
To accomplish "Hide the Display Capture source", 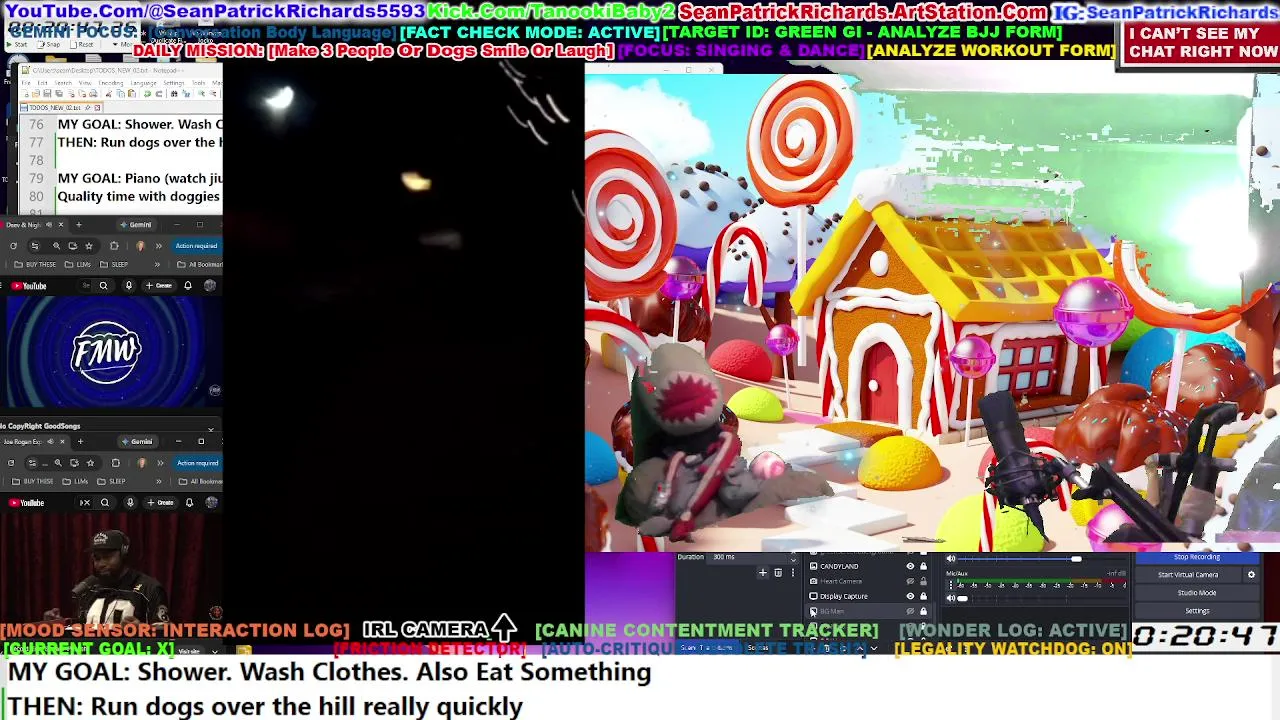I will point(910,596).
